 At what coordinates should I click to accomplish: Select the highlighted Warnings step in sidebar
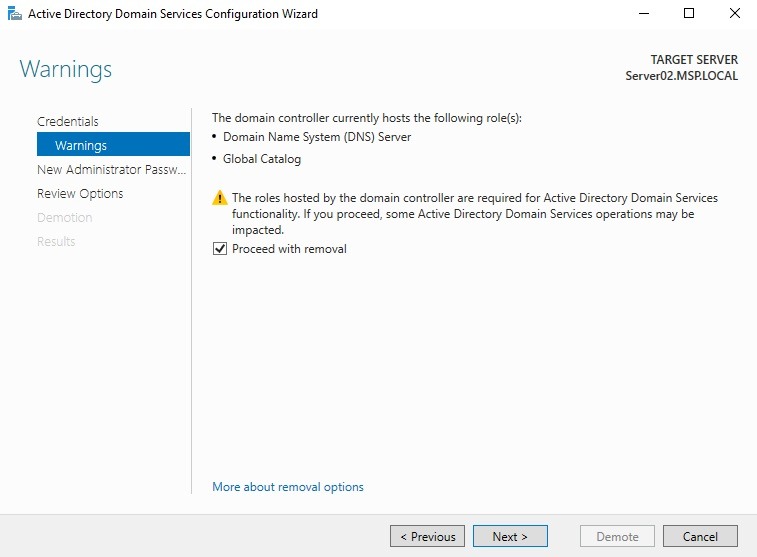coord(81,145)
